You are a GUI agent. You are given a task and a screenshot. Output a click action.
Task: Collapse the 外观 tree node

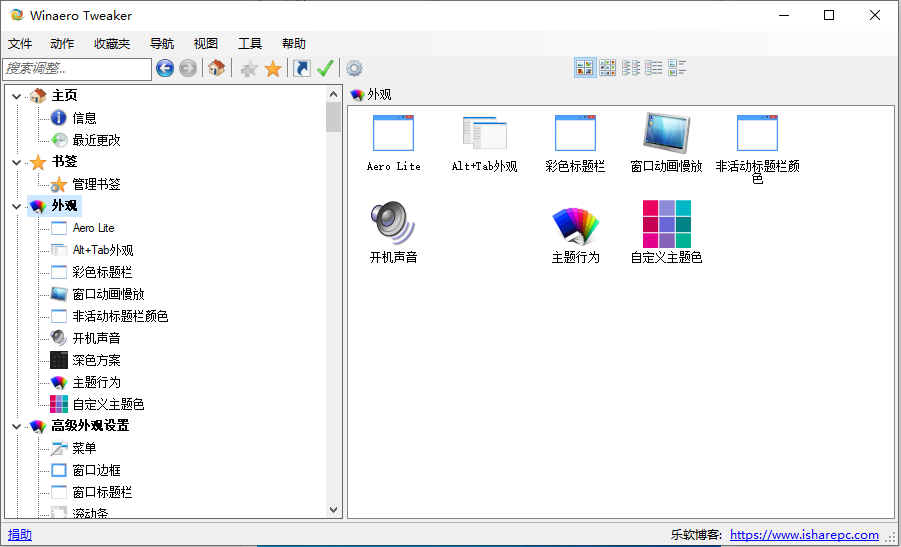(x=16, y=206)
